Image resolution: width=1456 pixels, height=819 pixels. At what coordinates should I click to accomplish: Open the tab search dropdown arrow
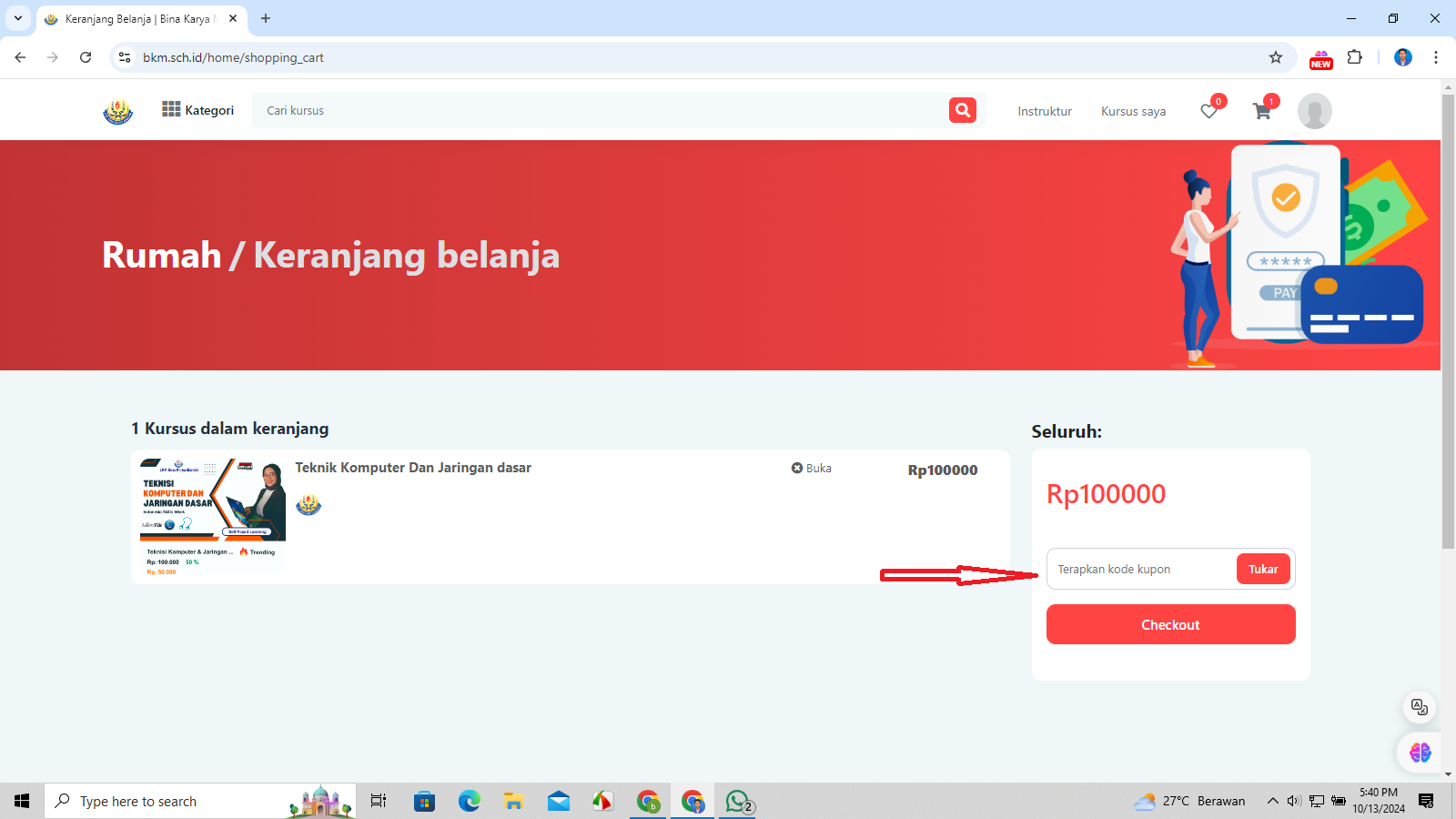click(x=18, y=18)
